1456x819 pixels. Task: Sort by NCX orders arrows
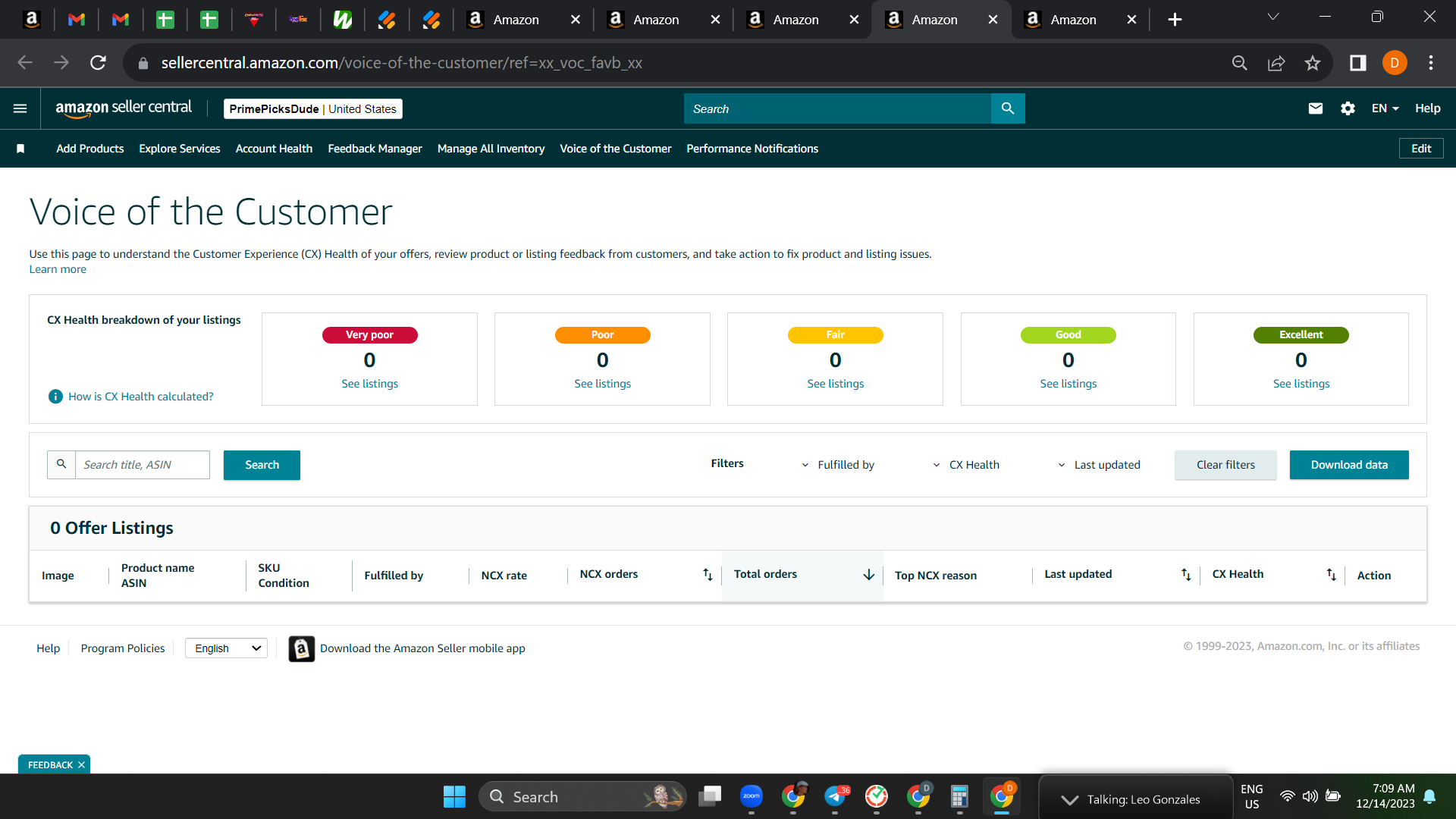pyautogui.click(x=708, y=575)
